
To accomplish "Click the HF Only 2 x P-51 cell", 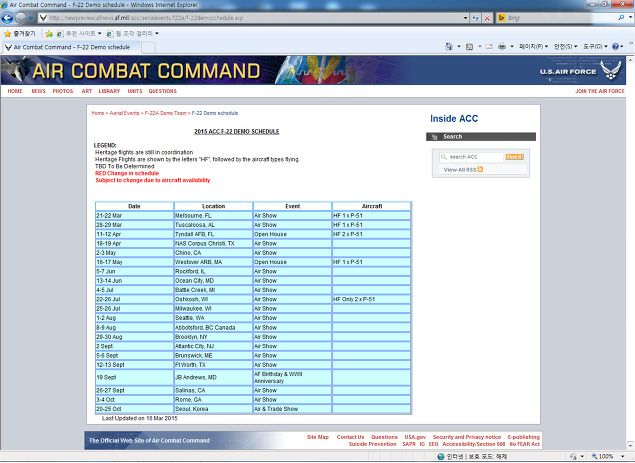I will pos(371,299).
